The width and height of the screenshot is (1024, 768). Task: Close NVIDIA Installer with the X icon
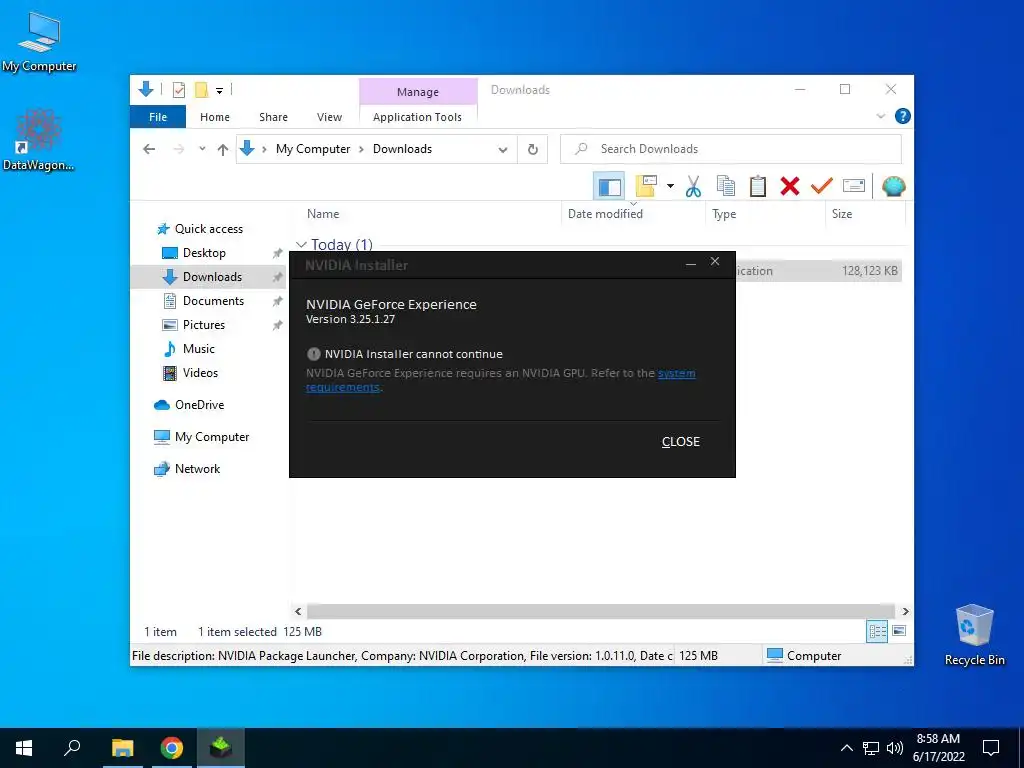tap(715, 262)
